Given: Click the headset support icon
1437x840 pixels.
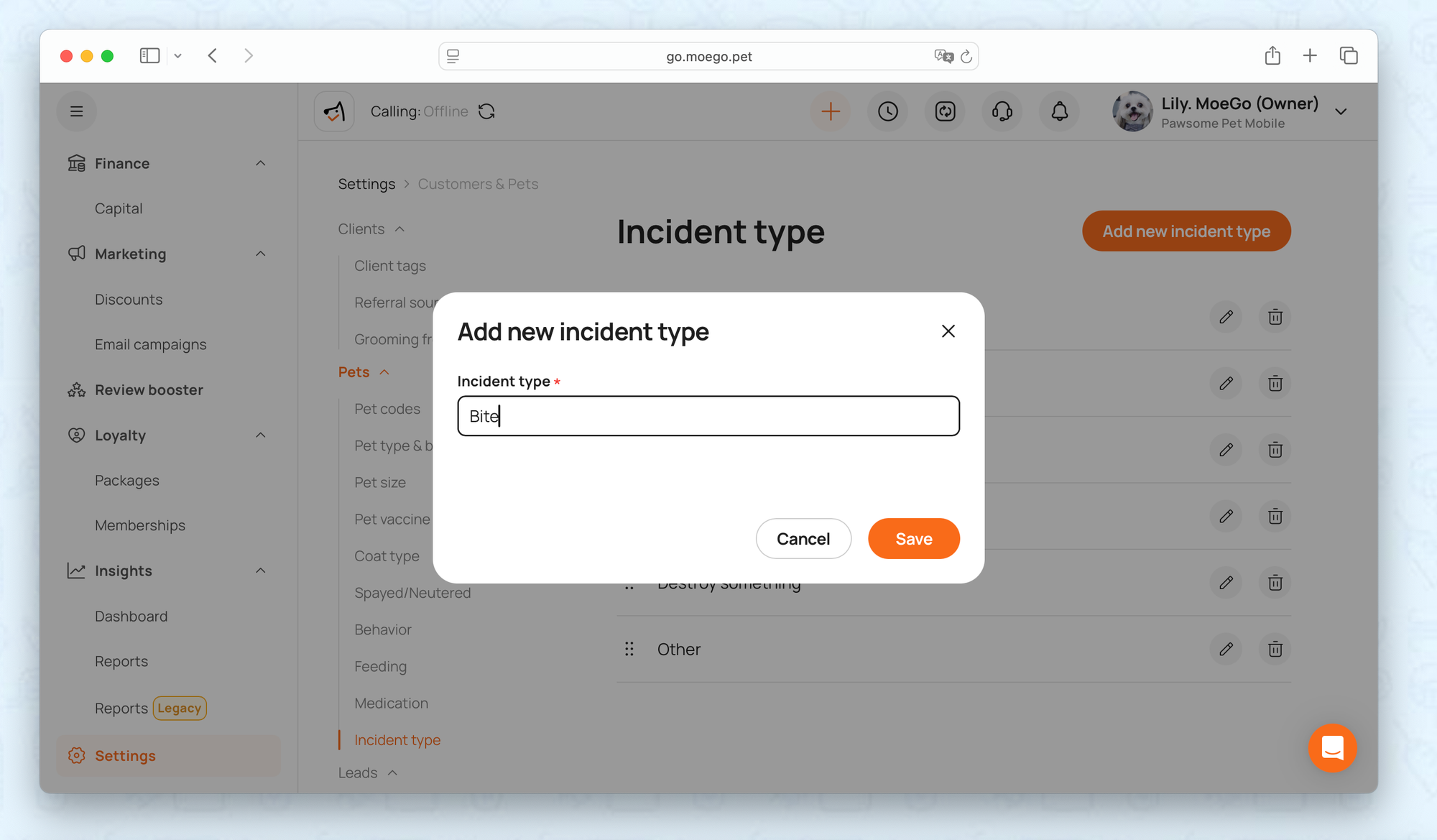Looking at the screenshot, I should (1002, 111).
